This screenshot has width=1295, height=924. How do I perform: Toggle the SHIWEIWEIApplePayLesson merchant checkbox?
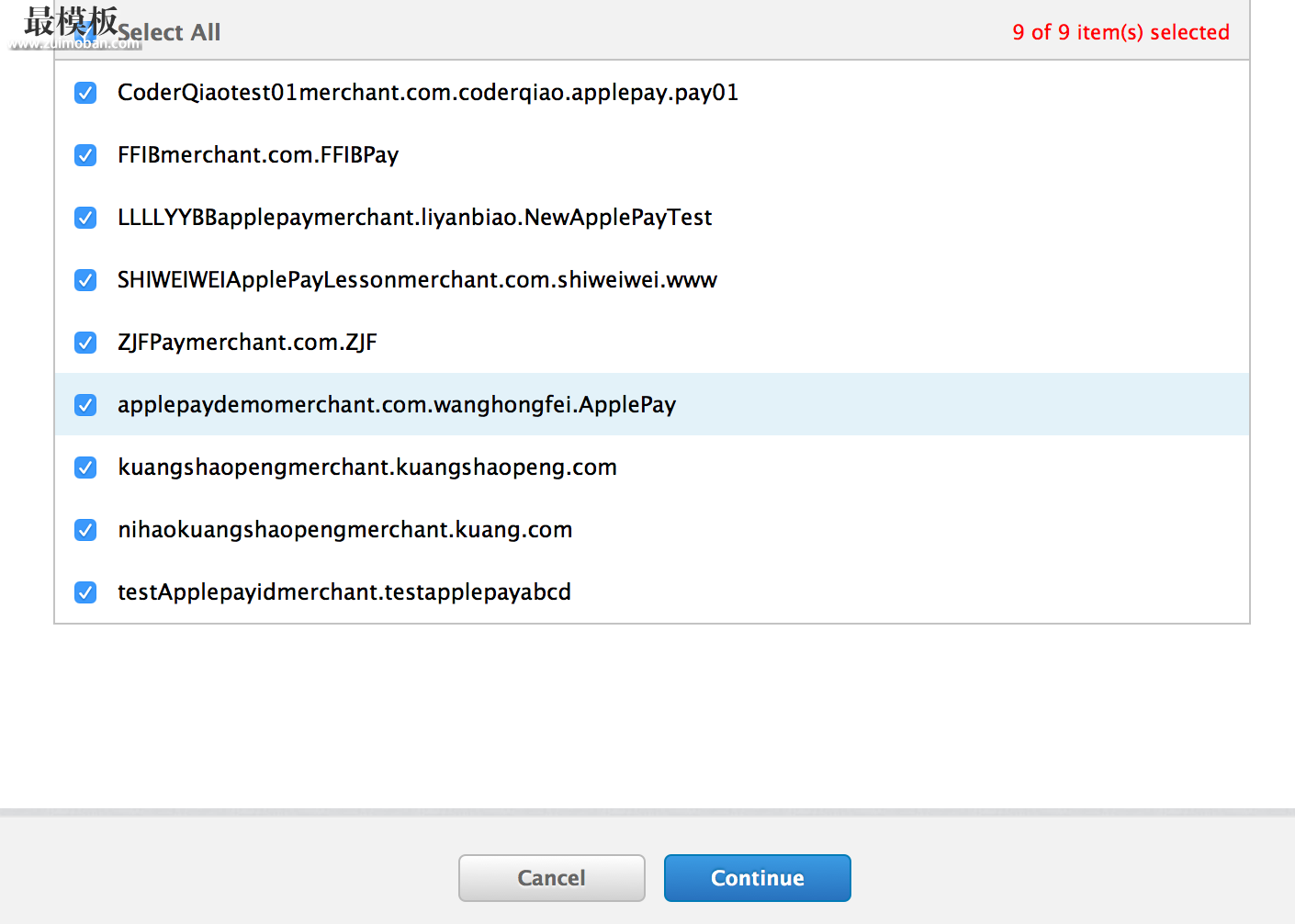[85, 280]
